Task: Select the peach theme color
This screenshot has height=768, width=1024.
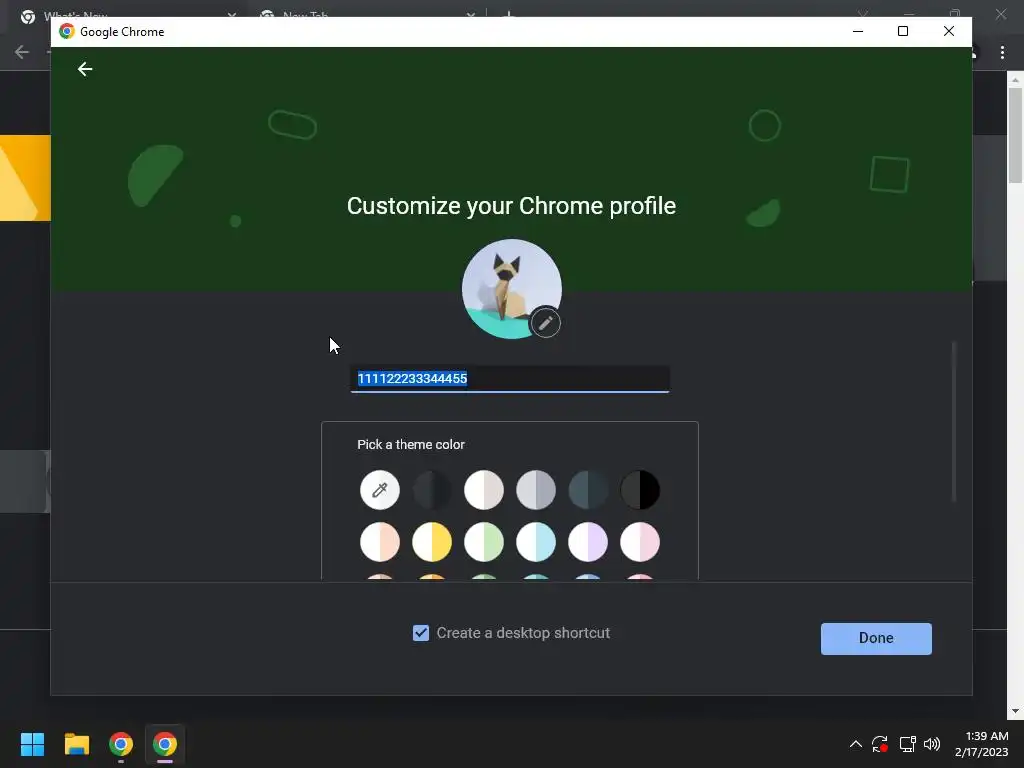Action: 379,541
